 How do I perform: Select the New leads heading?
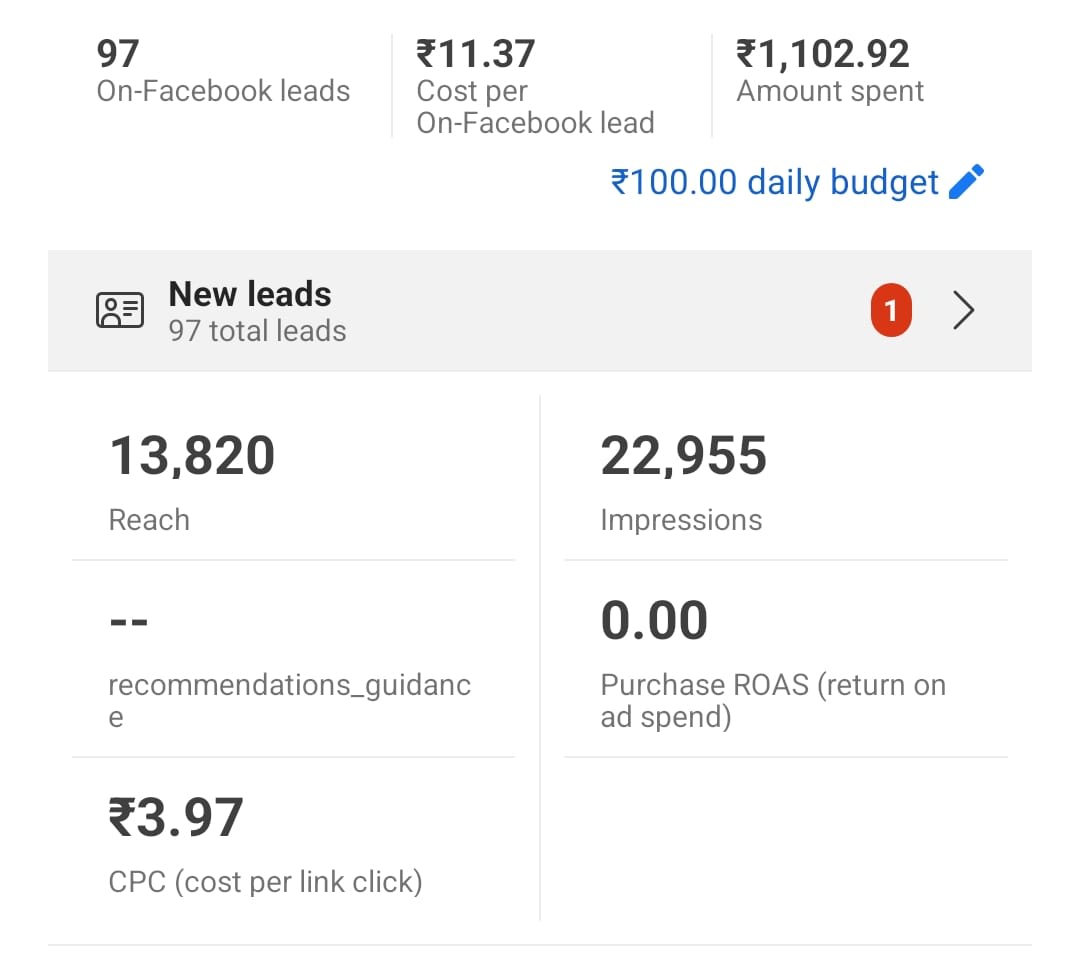point(250,294)
